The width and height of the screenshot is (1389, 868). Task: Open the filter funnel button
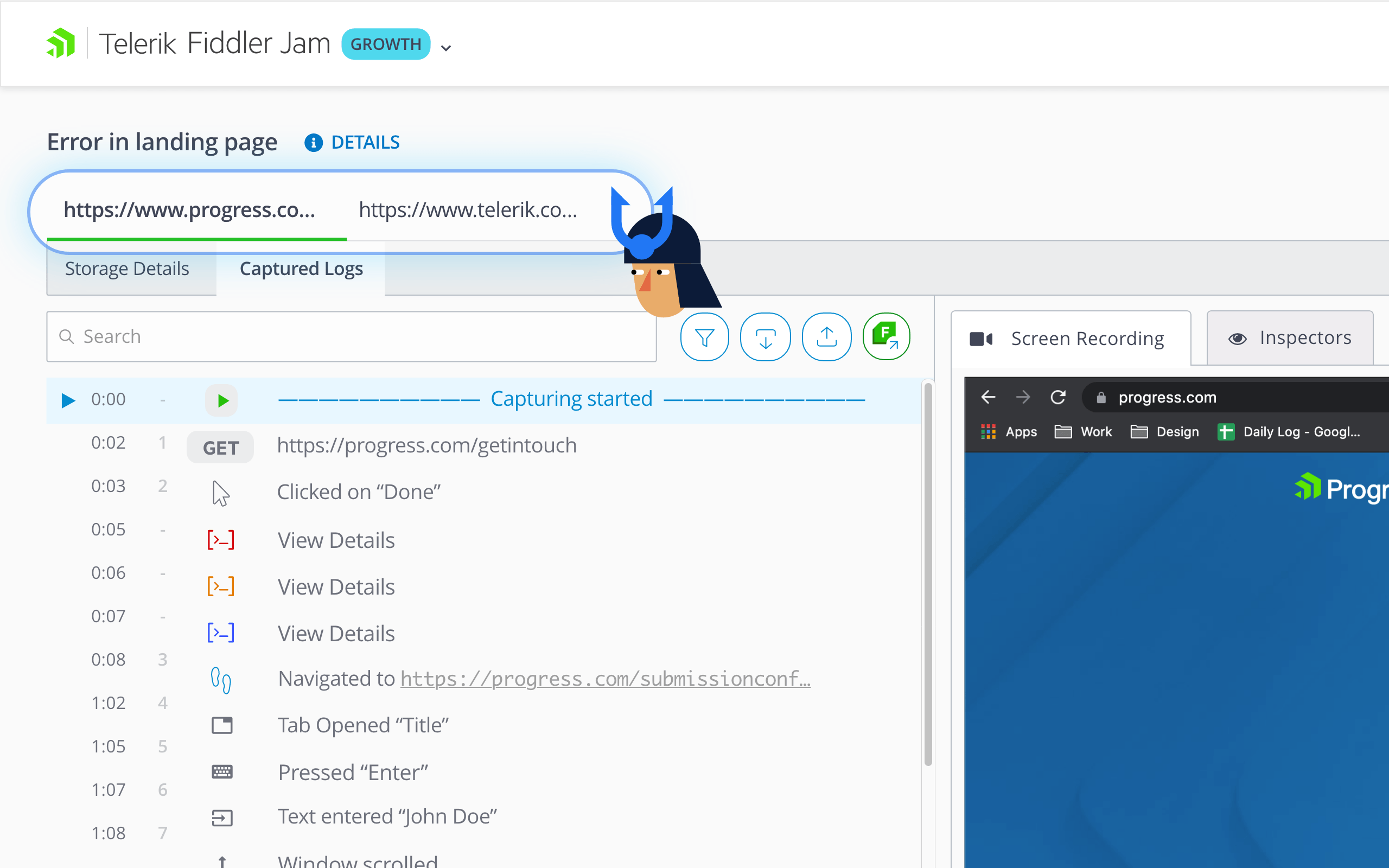tap(704, 337)
